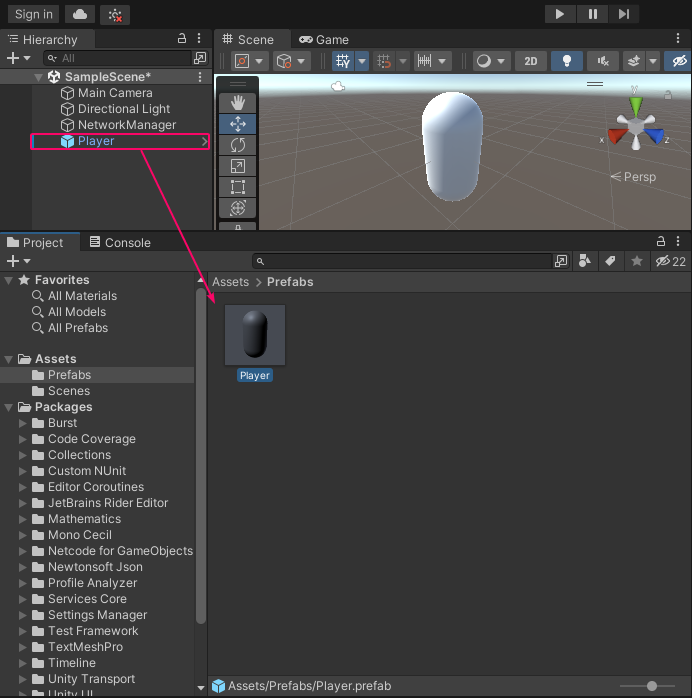The height and width of the screenshot is (698, 692).
Task: Switch to the Game tab
Action: point(325,40)
